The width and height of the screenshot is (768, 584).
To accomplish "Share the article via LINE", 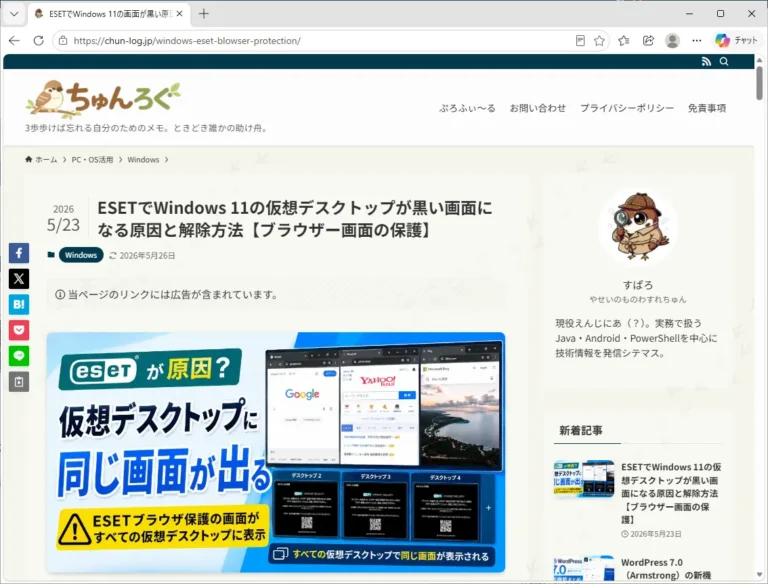I will click(x=19, y=356).
